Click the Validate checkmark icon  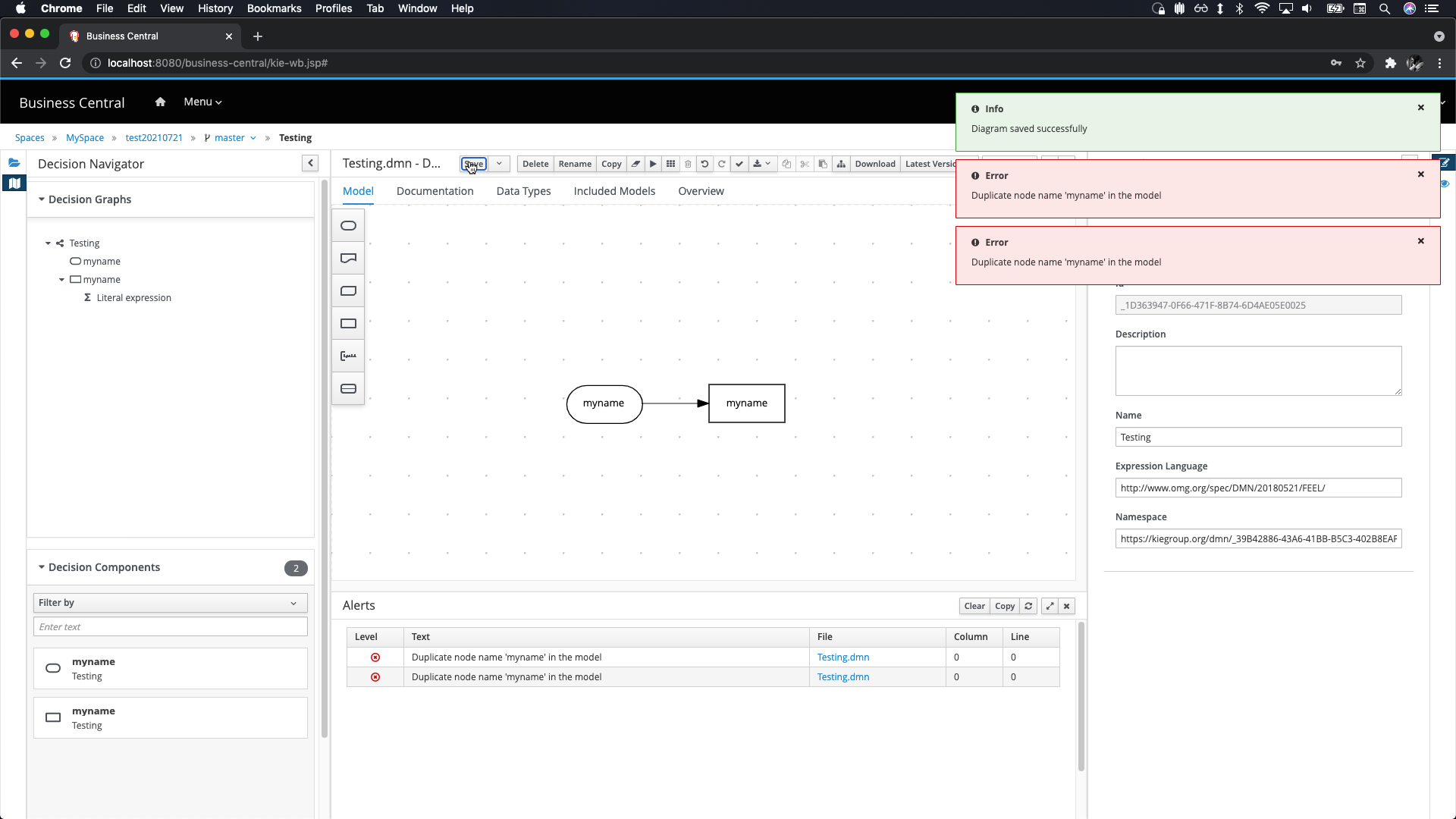tap(739, 164)
